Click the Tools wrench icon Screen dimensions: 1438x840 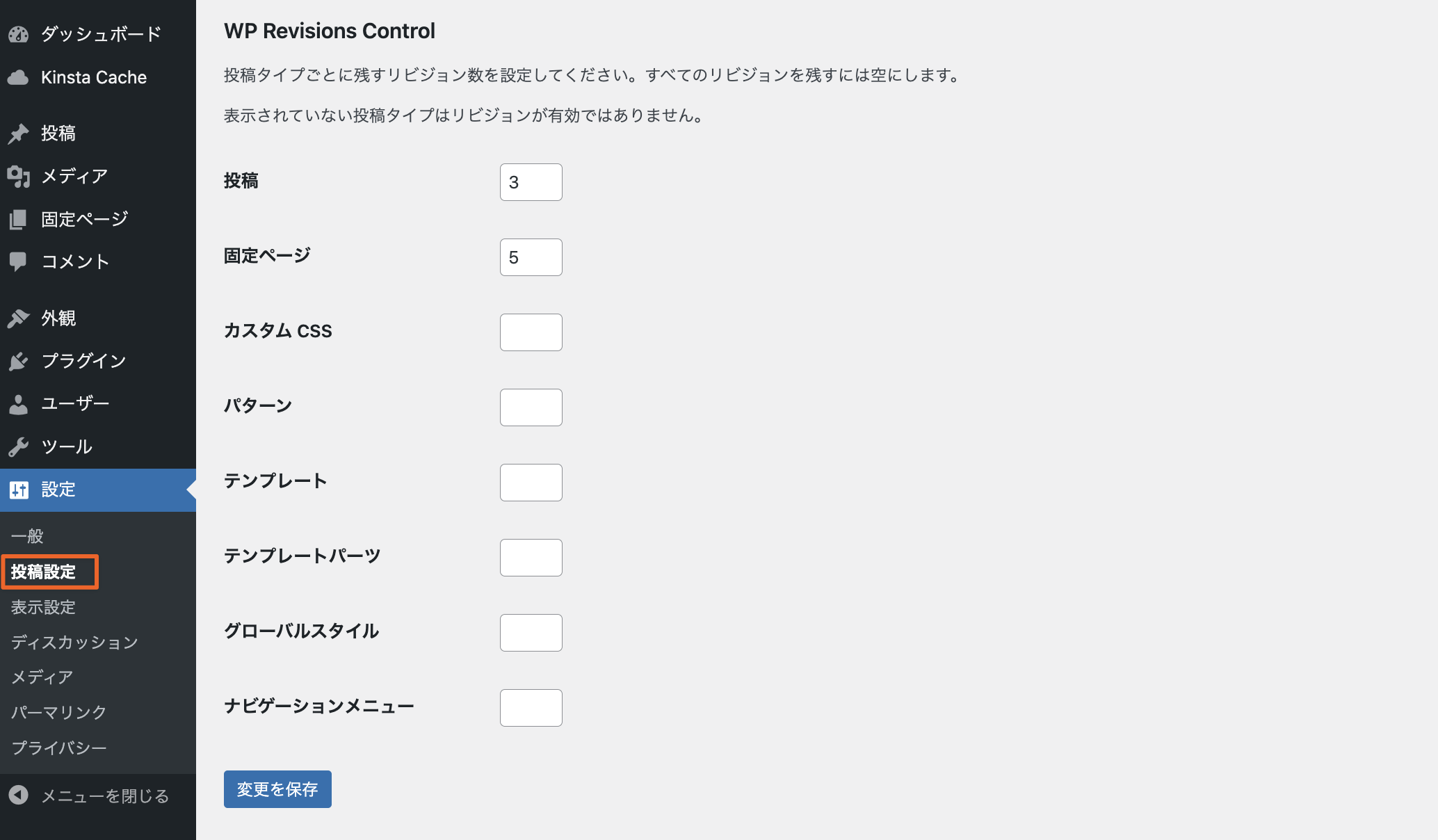[19, 446]
